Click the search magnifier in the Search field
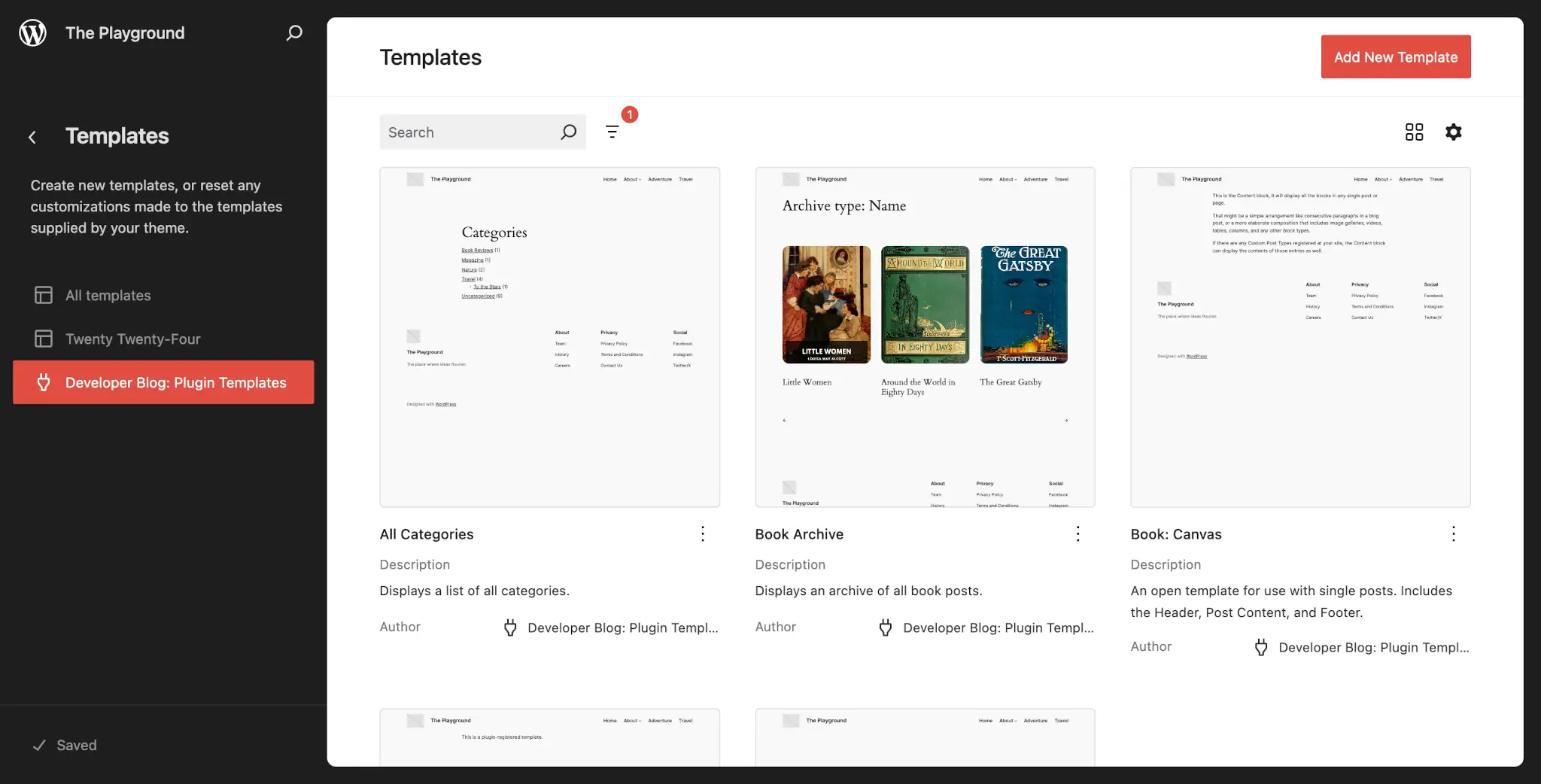 click(x=569, y=132)
